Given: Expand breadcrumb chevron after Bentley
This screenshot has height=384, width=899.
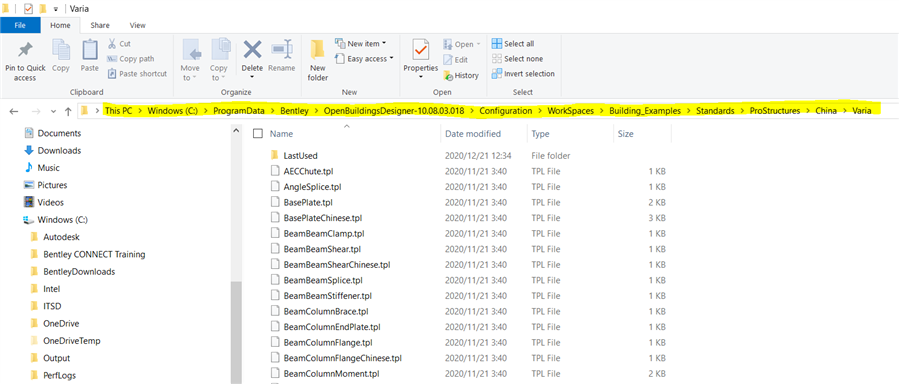Looking at the screenshot, I should [x=315, y=111].
